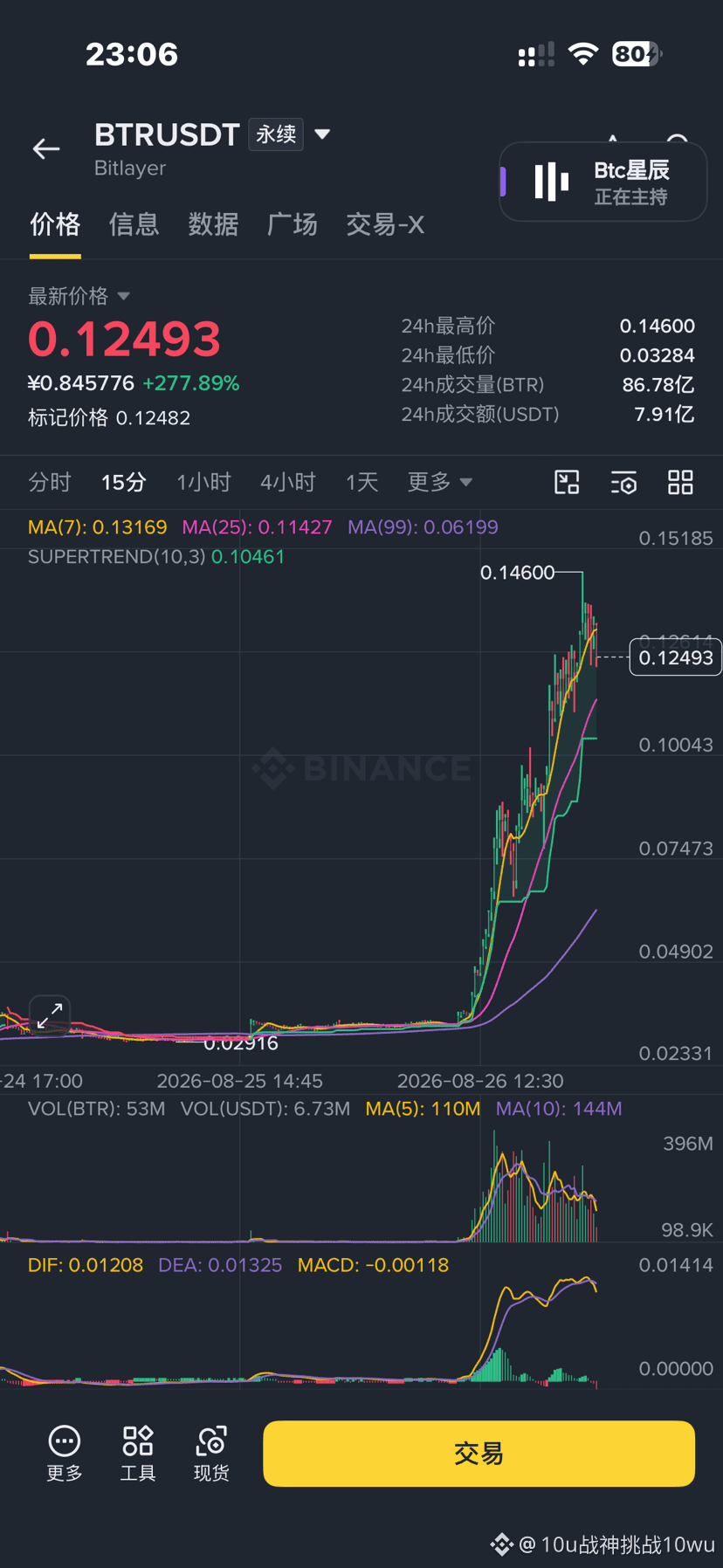Screen dimensions: 723x1568
Task: Expand chart to fullscreen
Action: (x=50, y=1015)
